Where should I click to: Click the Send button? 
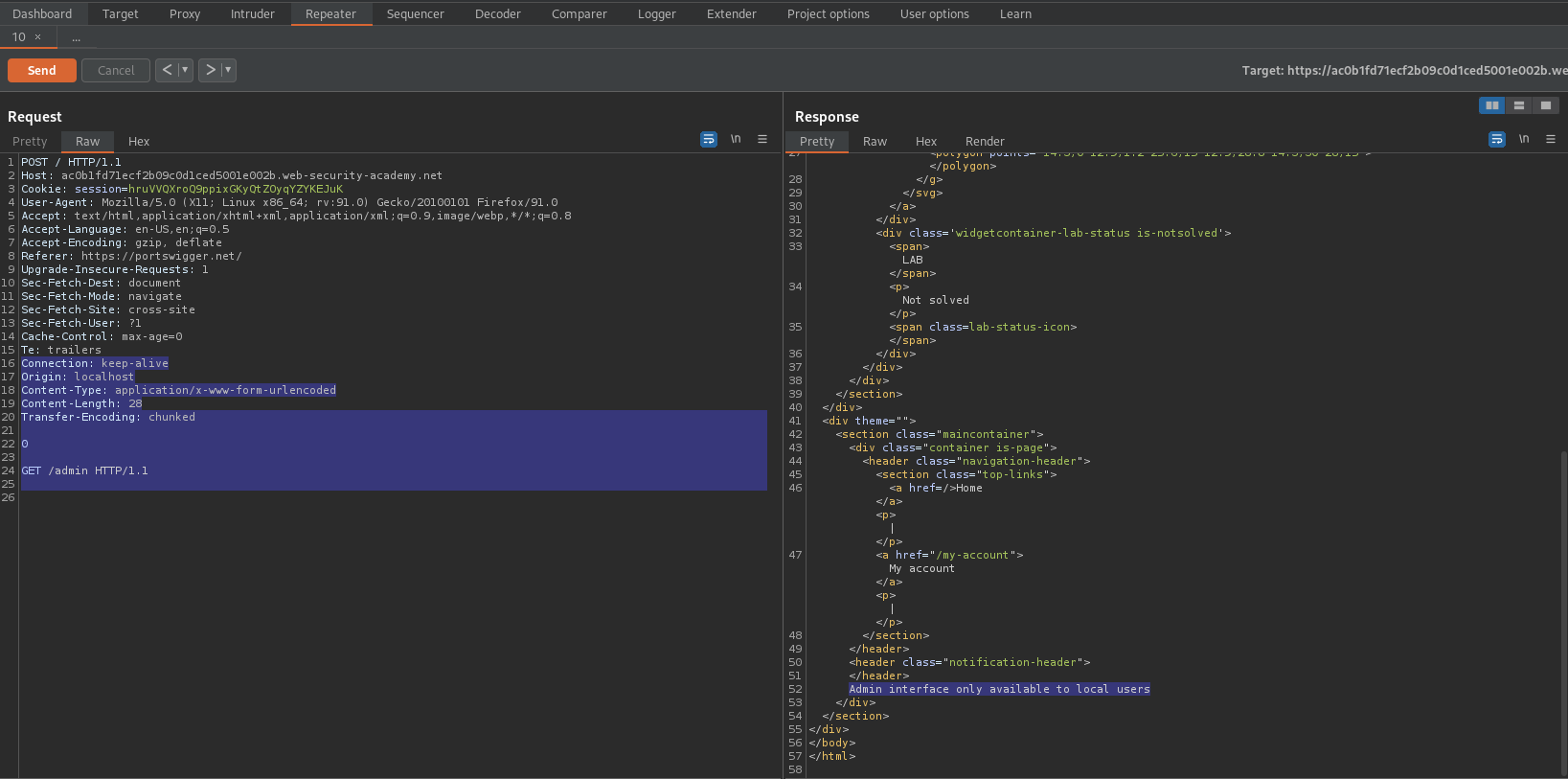tap(42, 70)
